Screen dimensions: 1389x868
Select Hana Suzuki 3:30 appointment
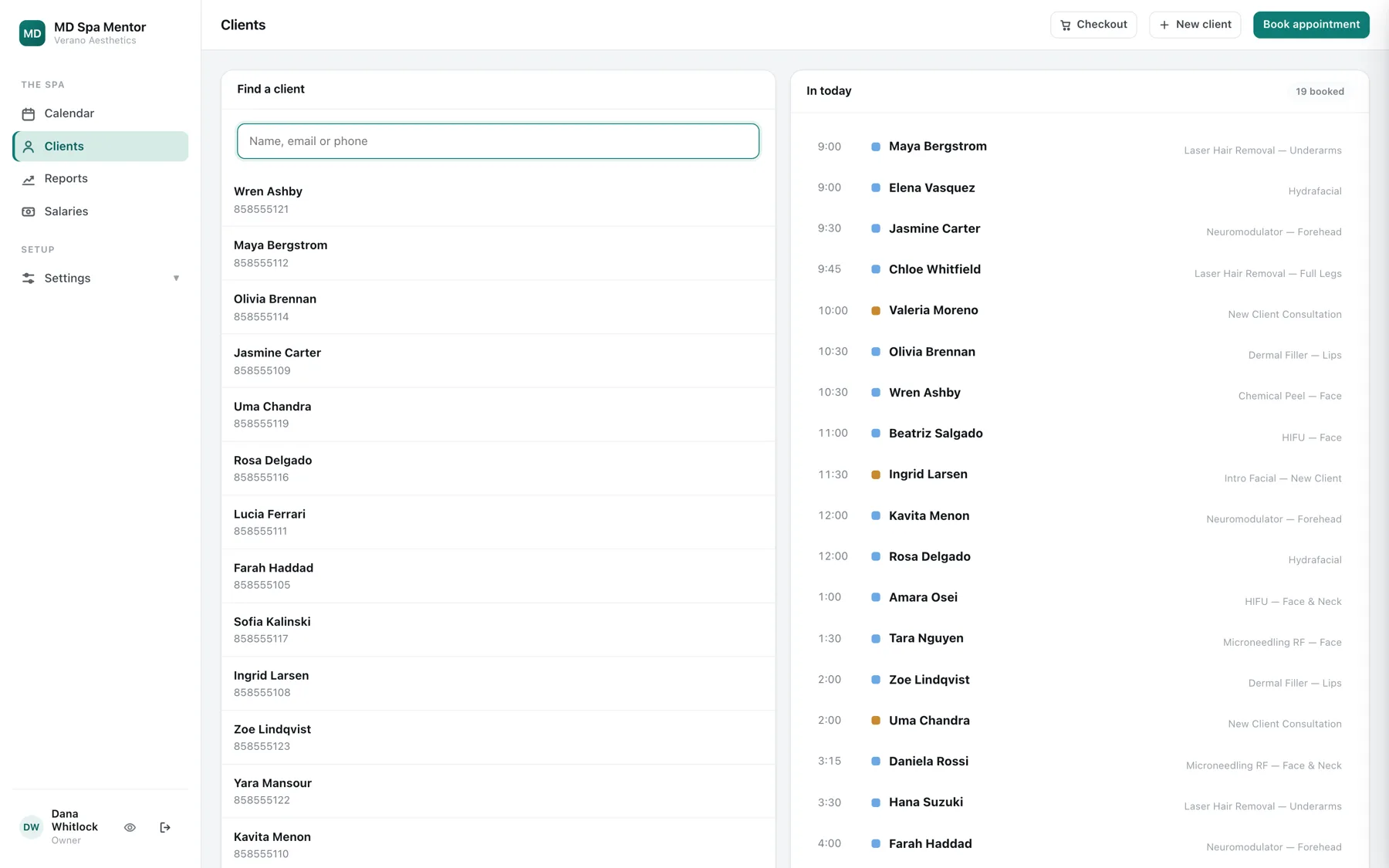coord(1080,802)
